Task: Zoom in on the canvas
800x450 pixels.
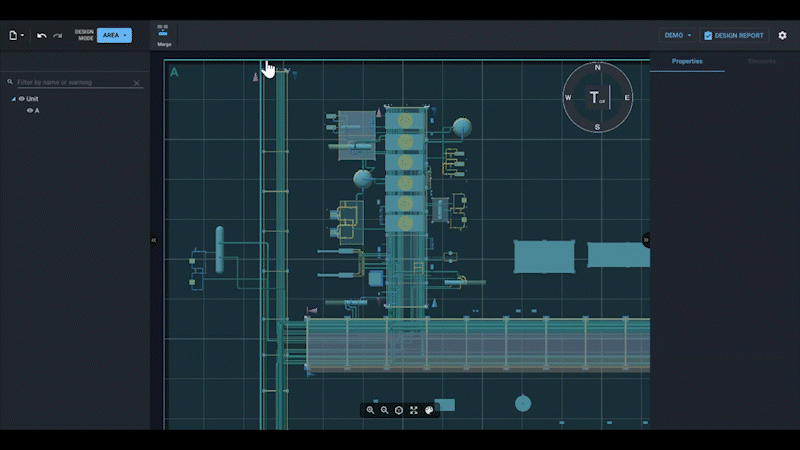Action: coord(370,410)
